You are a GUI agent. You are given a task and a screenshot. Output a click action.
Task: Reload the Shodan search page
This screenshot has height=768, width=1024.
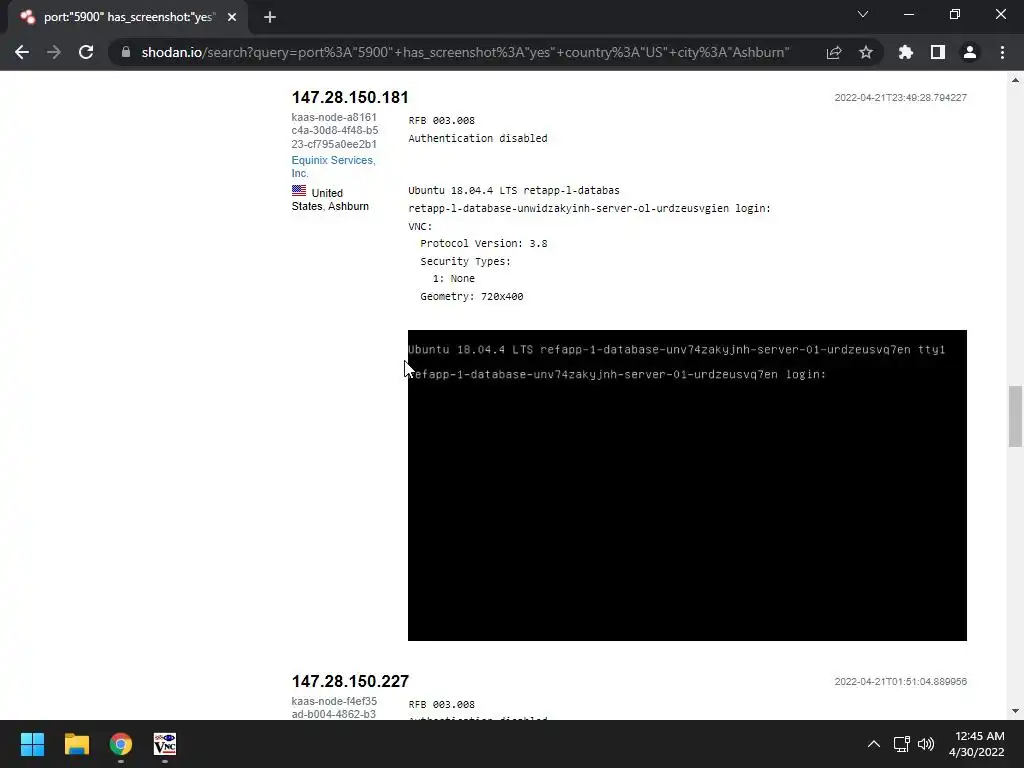[x=86, y=52]
